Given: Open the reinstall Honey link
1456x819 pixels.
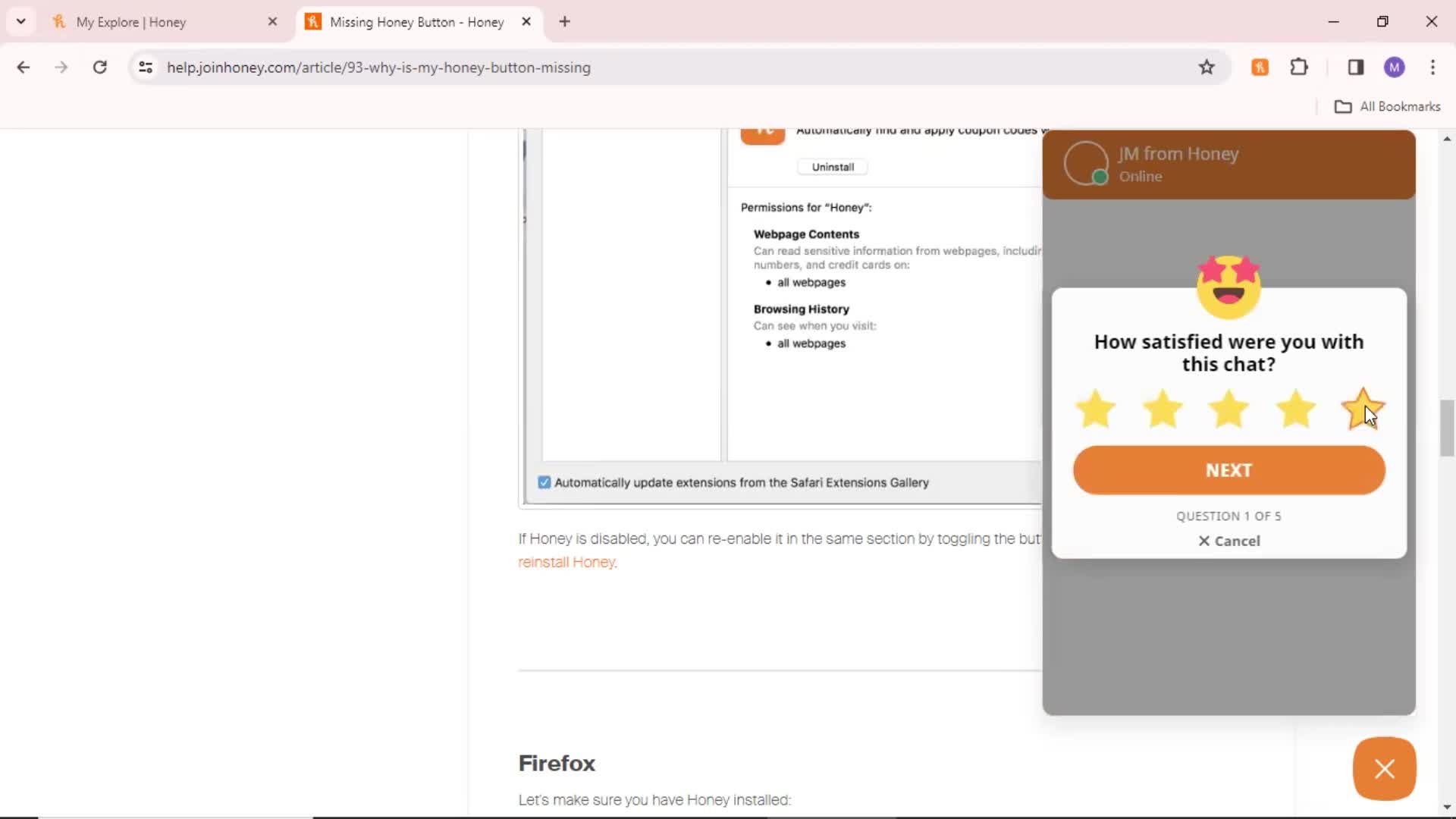Looking at the screenshot, I should pos(567,562).
